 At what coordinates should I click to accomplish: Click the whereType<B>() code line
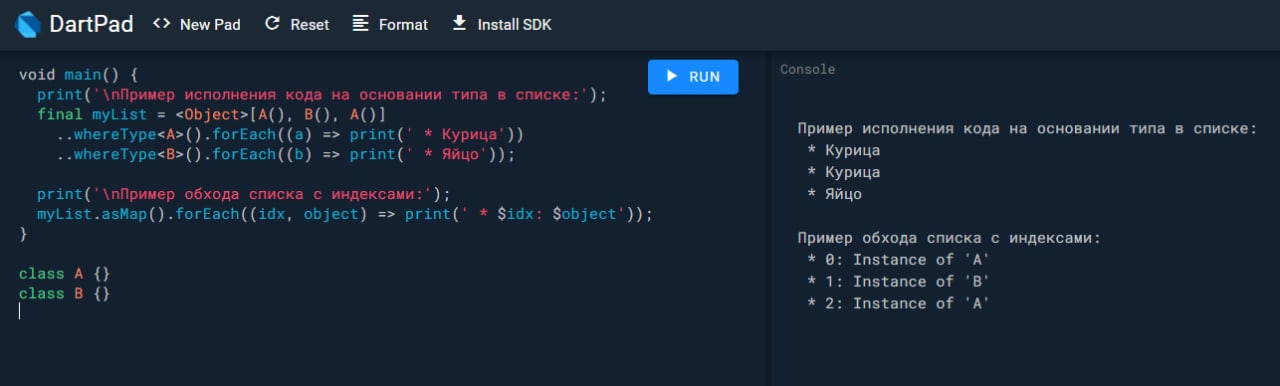[285, 154]
